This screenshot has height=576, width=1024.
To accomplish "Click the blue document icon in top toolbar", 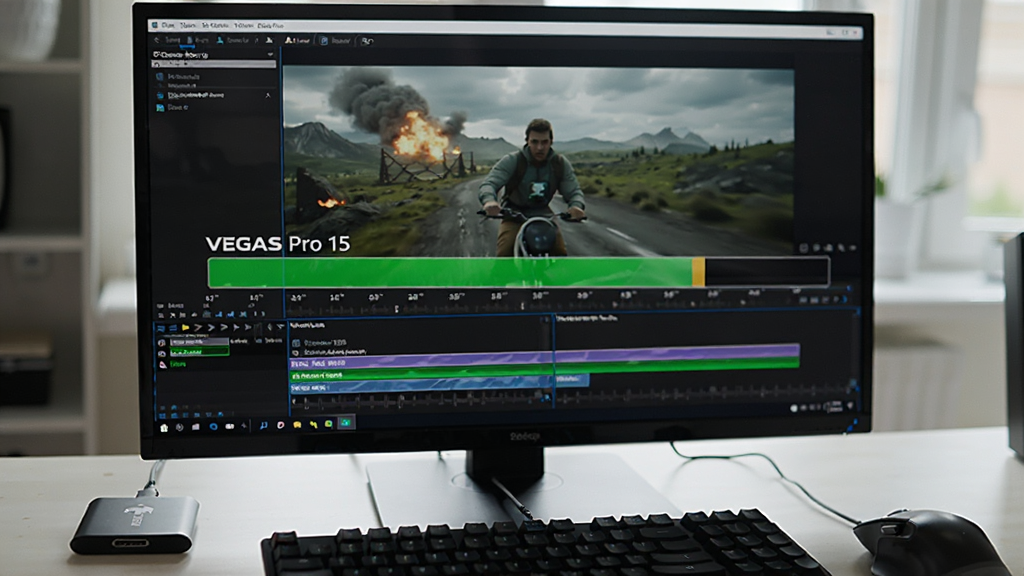I will [x=190, y=40].
